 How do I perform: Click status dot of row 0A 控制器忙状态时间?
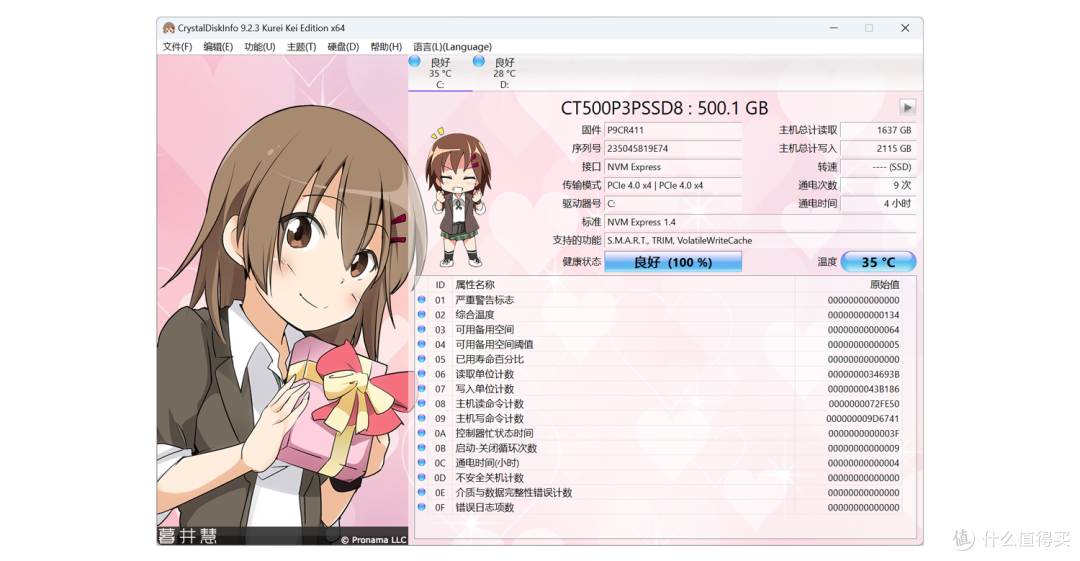[422, 433]
